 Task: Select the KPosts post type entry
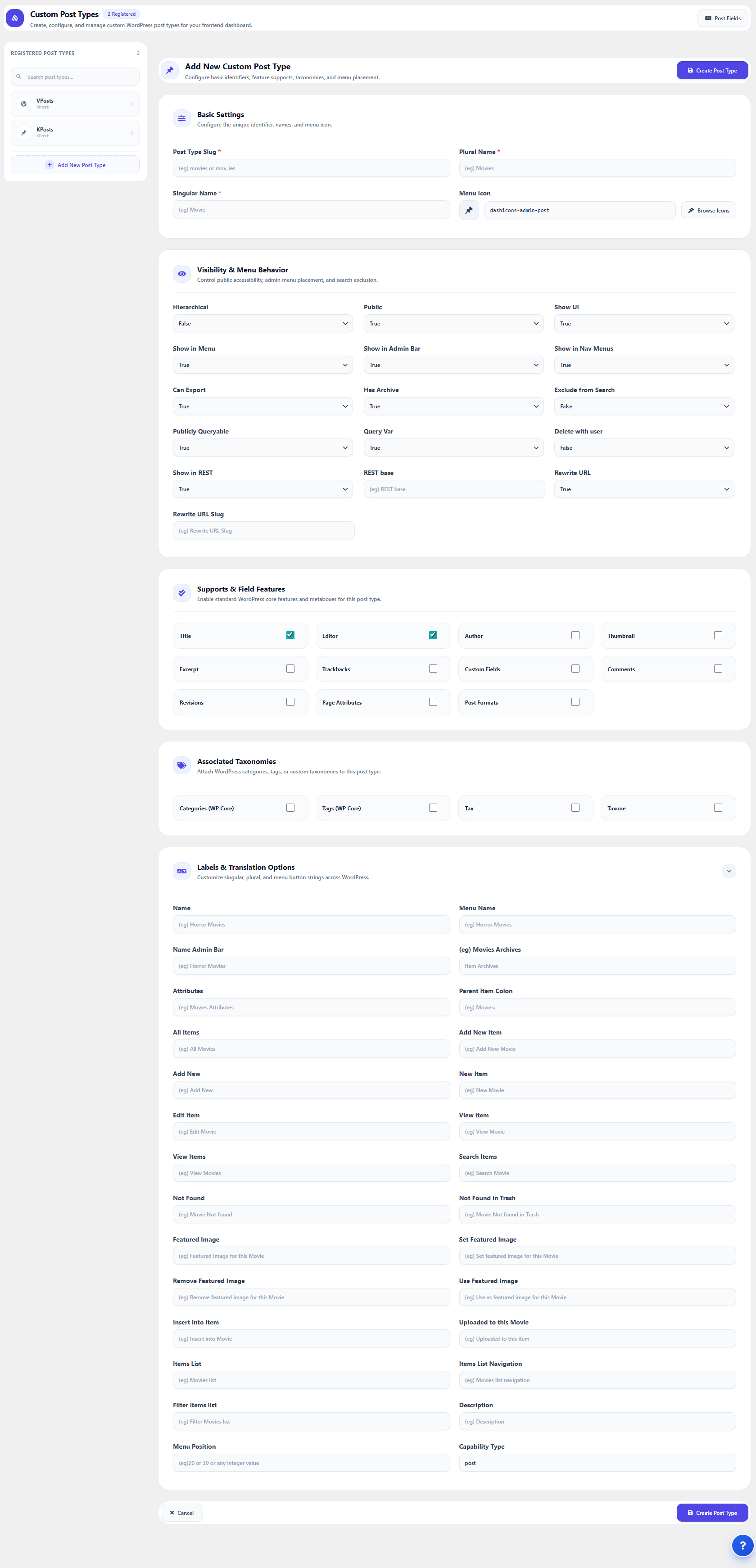75,133
